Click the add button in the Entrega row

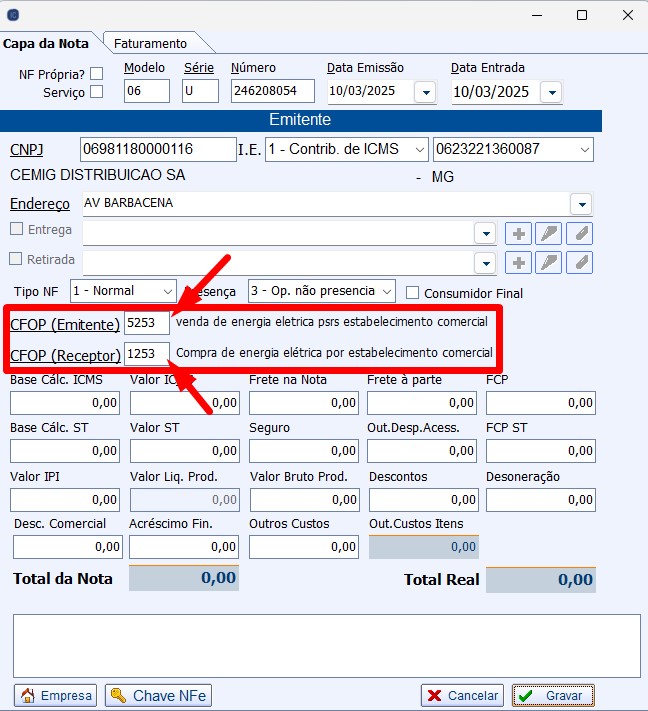point(519,234)
